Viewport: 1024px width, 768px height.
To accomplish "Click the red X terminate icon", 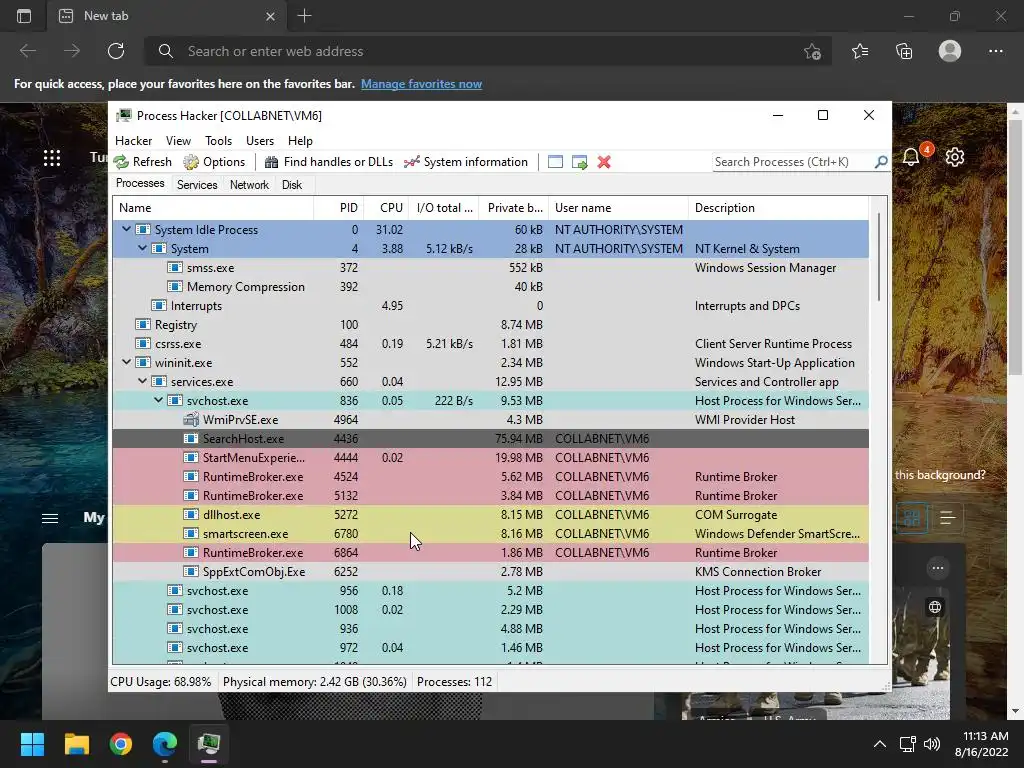I will pyautogui.click(x=604, y=162).
